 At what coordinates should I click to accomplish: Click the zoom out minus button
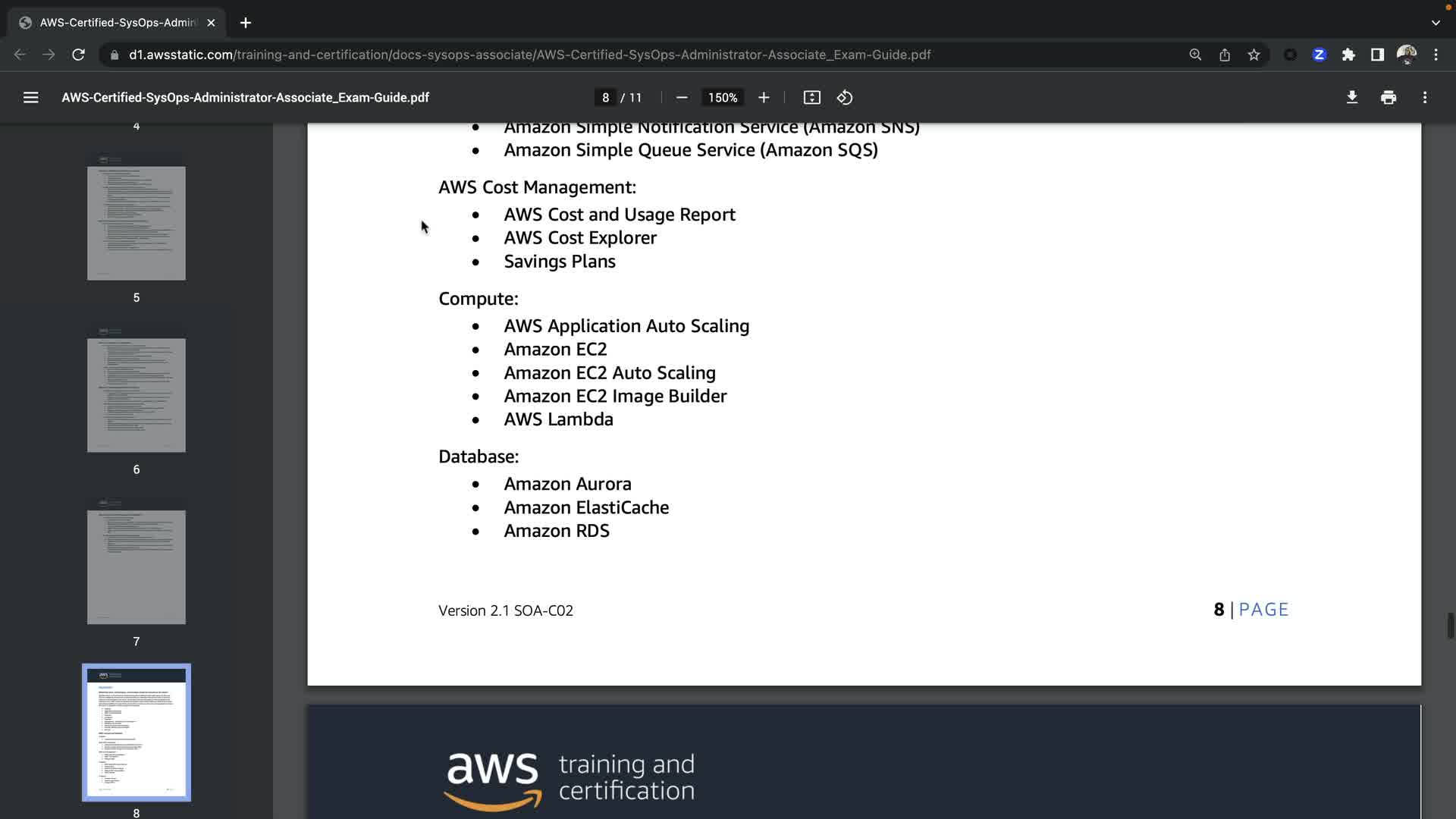pyautogui.click(x=682, y=98)
